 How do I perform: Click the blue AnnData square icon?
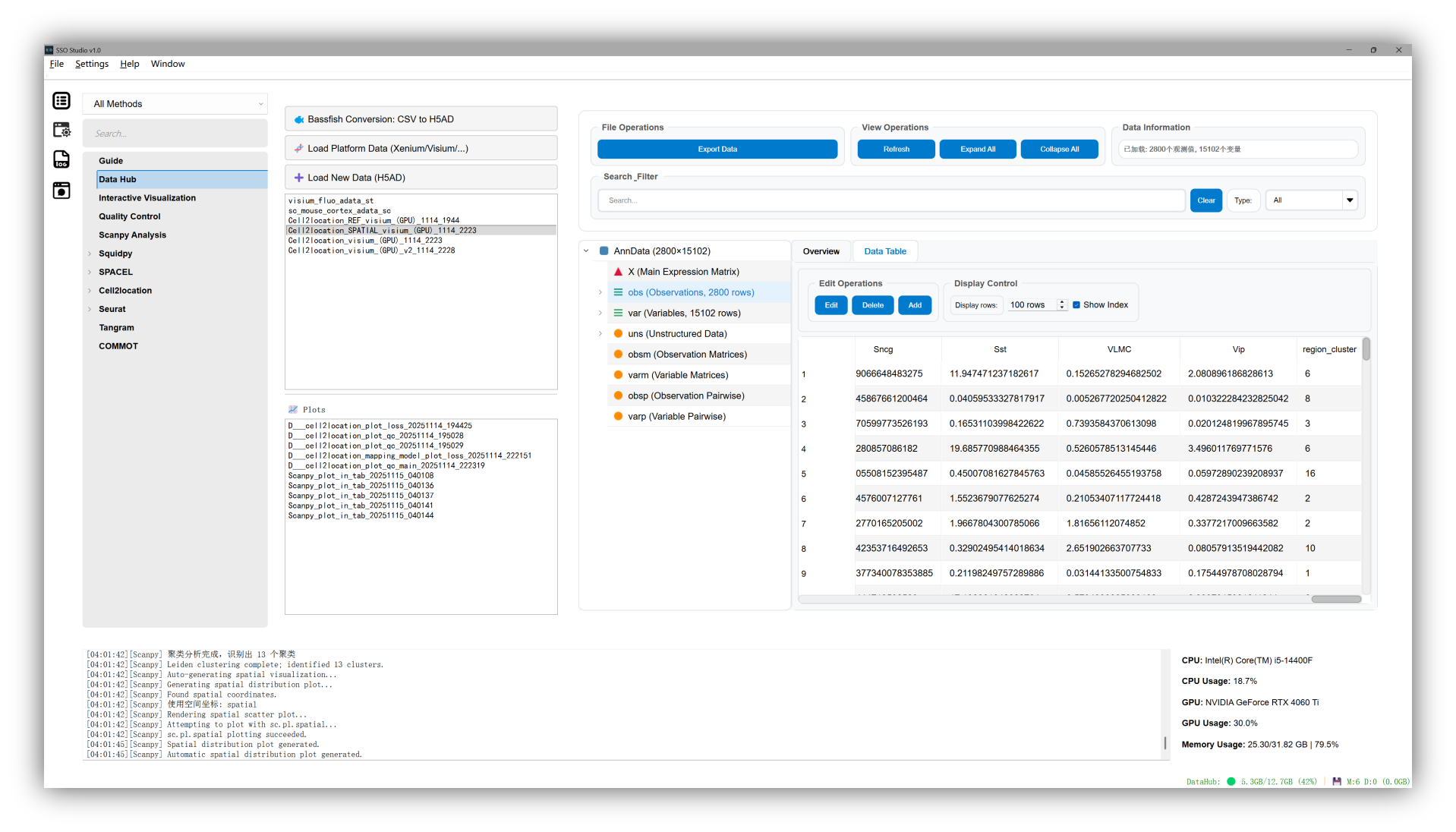pos(604,251)
